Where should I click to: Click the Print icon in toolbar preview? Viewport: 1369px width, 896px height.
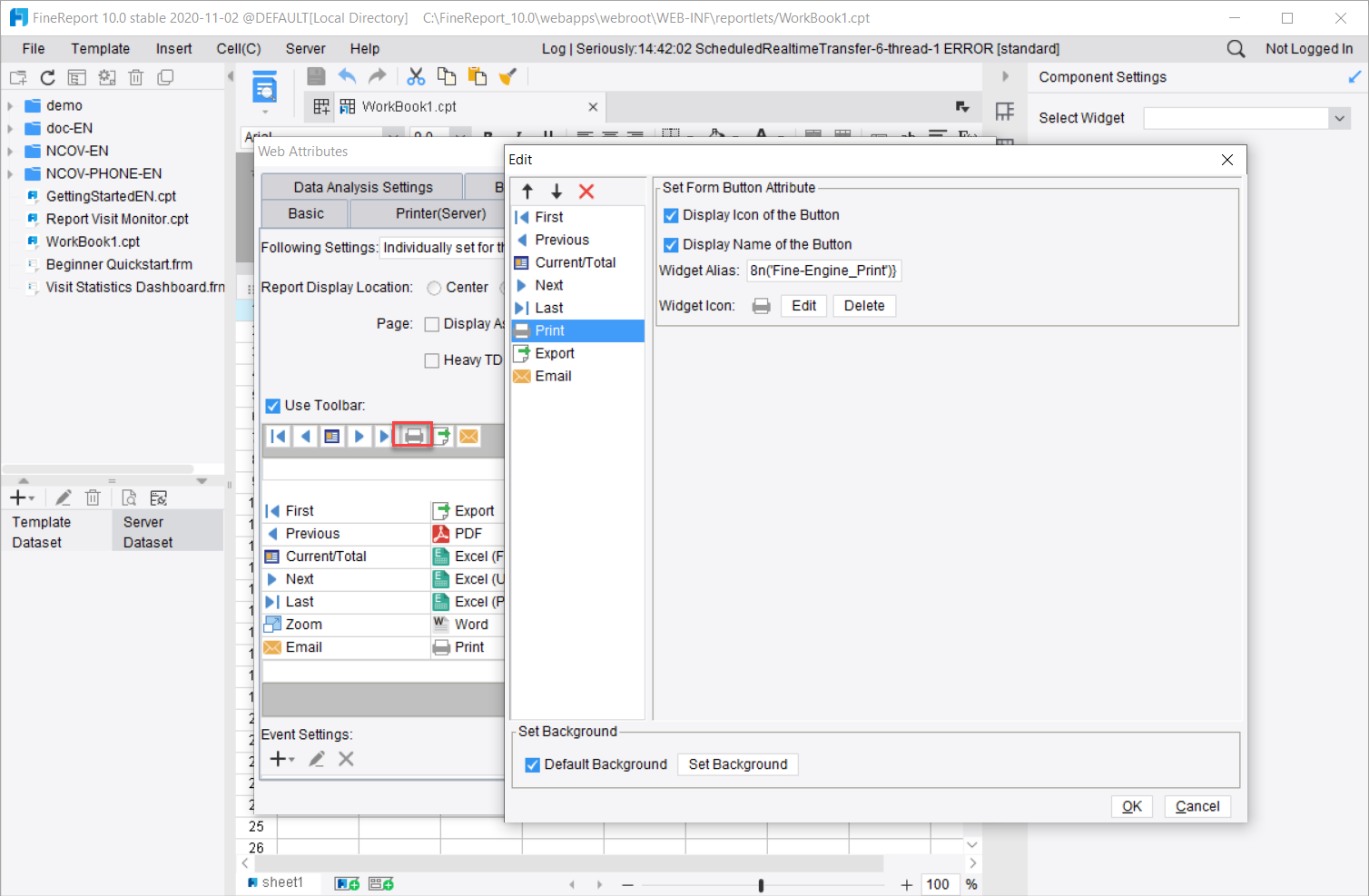click(x=414, y=437)
